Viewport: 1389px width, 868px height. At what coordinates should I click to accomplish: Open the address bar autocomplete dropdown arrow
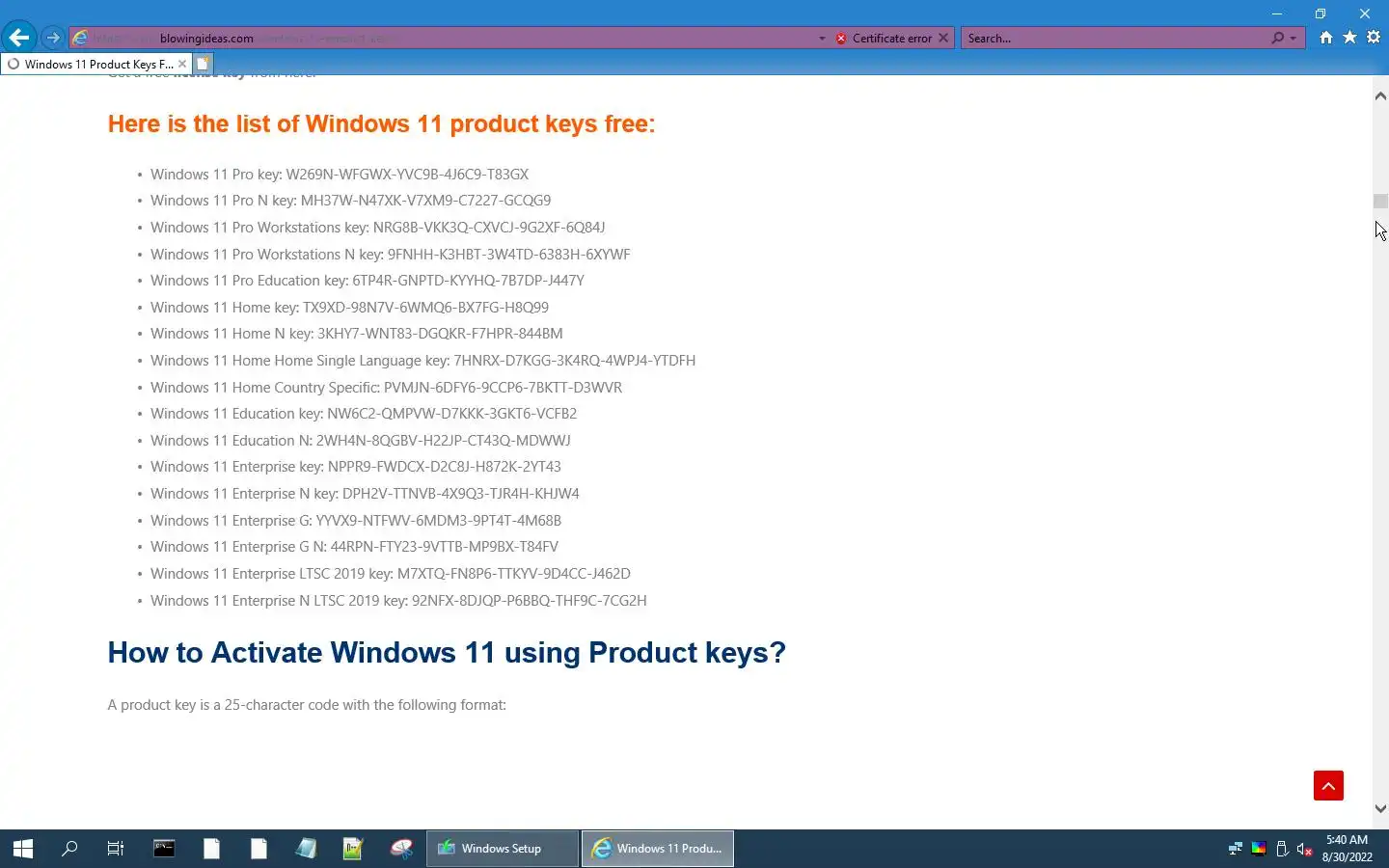(x=822, y=39)
